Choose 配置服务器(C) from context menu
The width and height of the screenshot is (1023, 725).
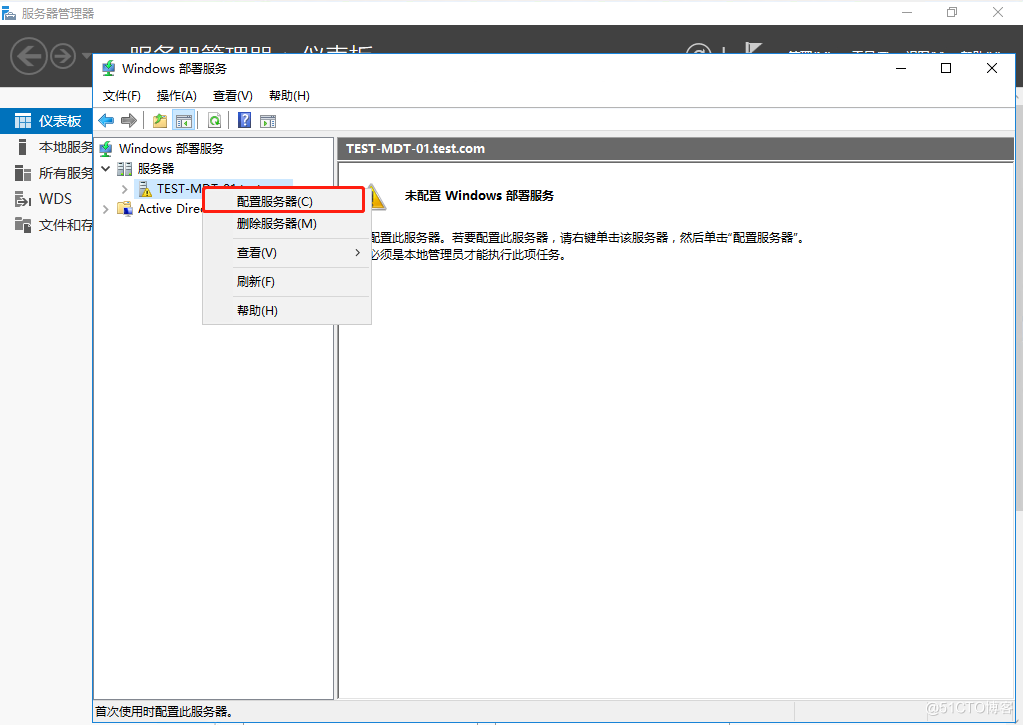point(284,202)
